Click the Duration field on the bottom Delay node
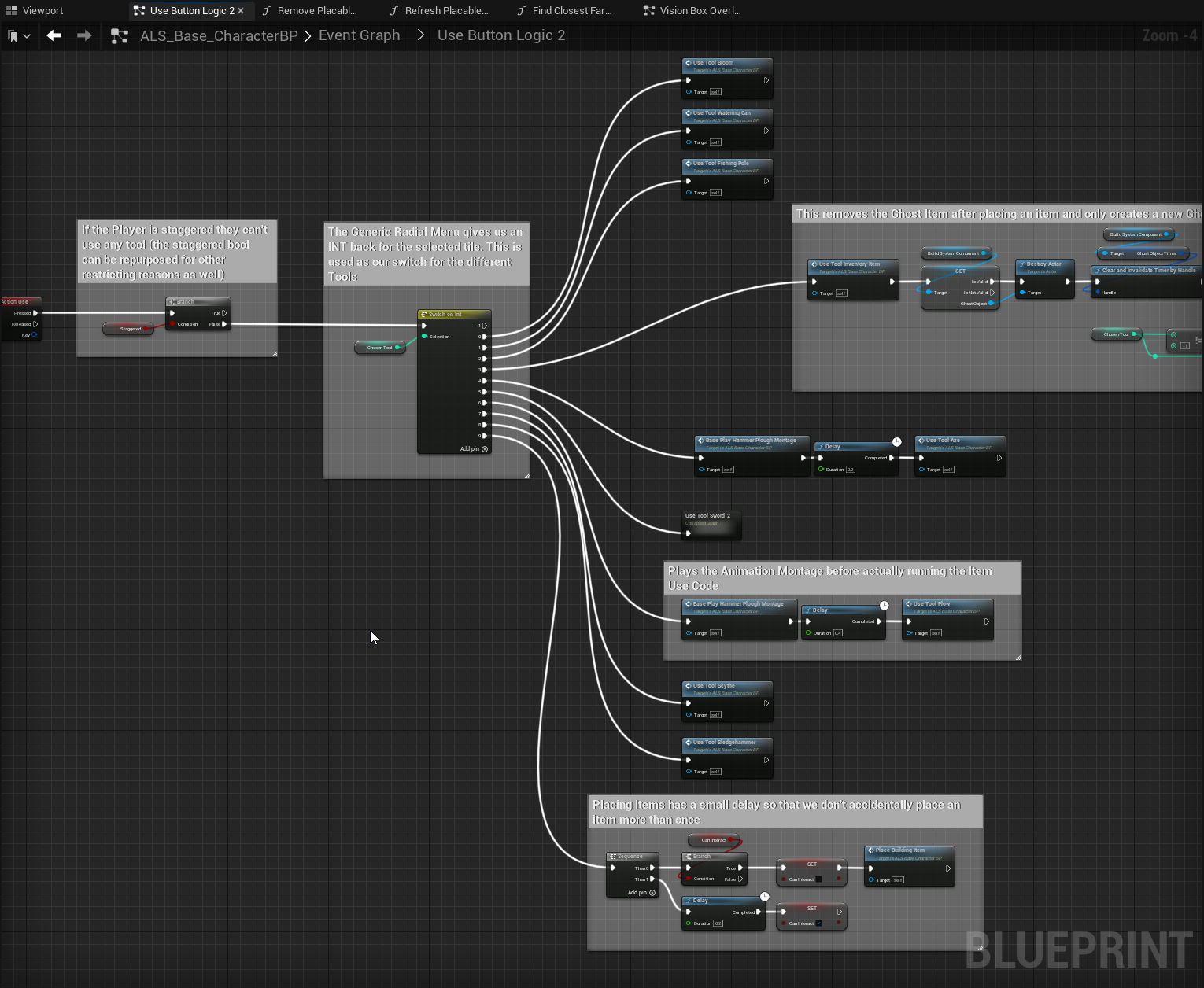This screenshot has height=988, width=1204. pos(718,923)
